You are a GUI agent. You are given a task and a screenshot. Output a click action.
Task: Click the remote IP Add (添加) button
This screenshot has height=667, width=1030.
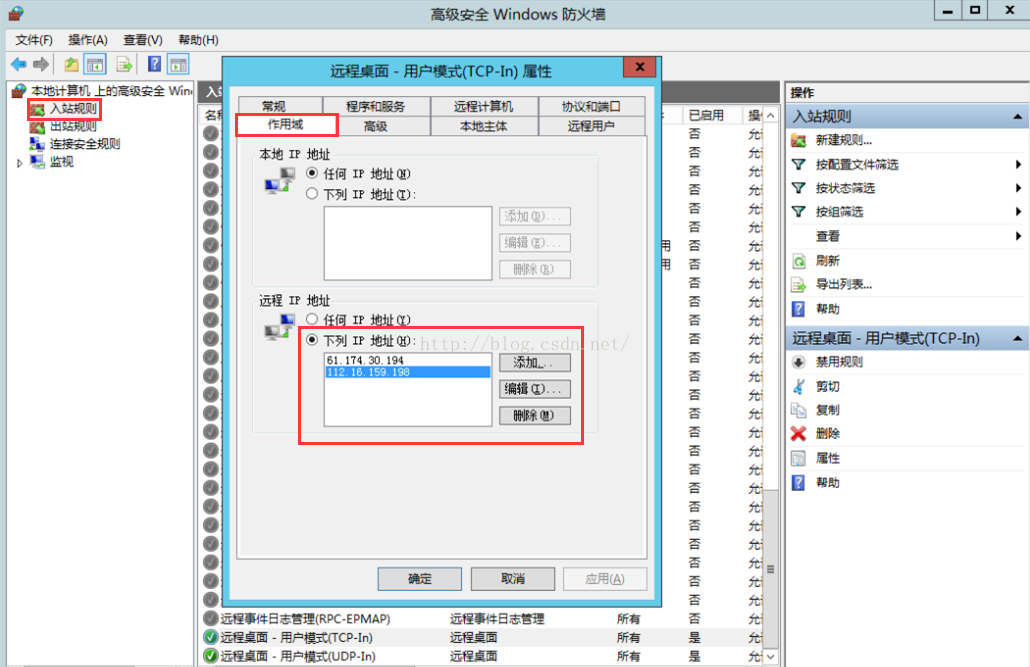click(535, 363)
